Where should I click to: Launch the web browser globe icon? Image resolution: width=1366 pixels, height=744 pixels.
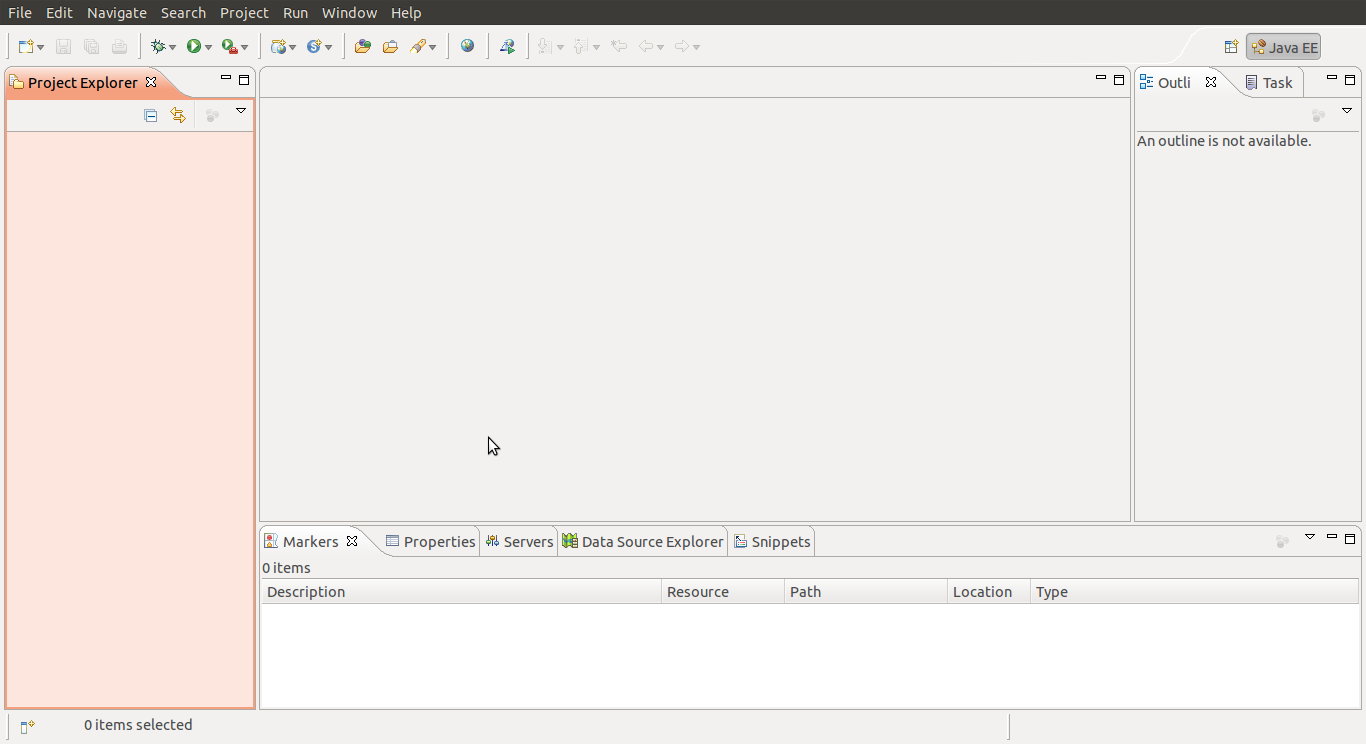tap(468, 46)
